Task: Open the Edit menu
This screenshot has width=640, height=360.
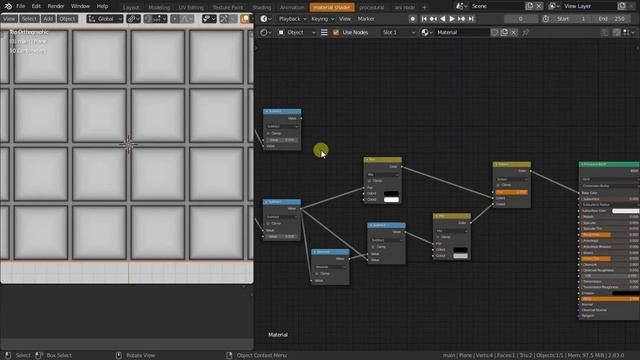Action: point(36,6)
